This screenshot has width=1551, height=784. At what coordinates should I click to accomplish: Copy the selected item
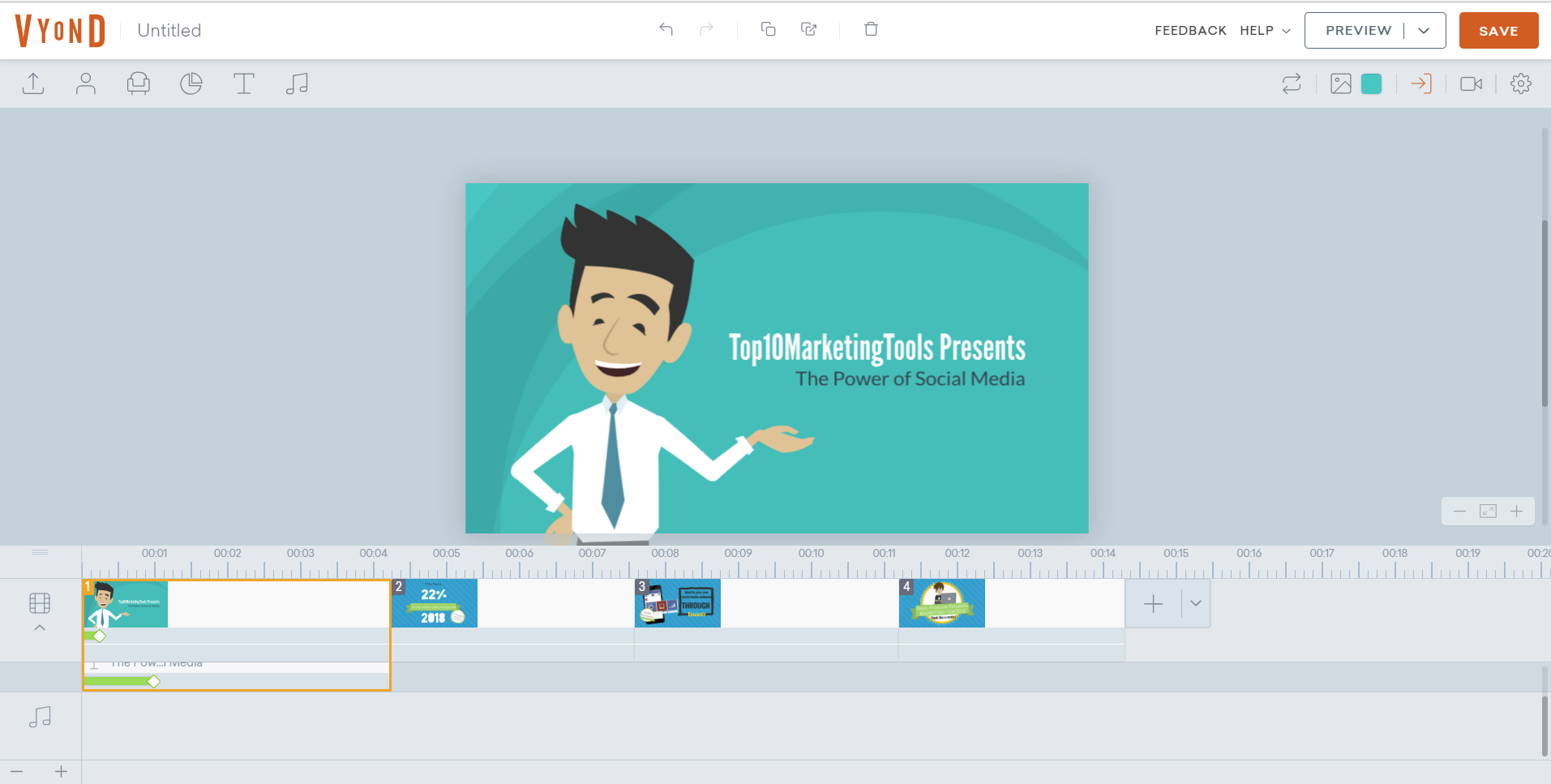point(768,29)
